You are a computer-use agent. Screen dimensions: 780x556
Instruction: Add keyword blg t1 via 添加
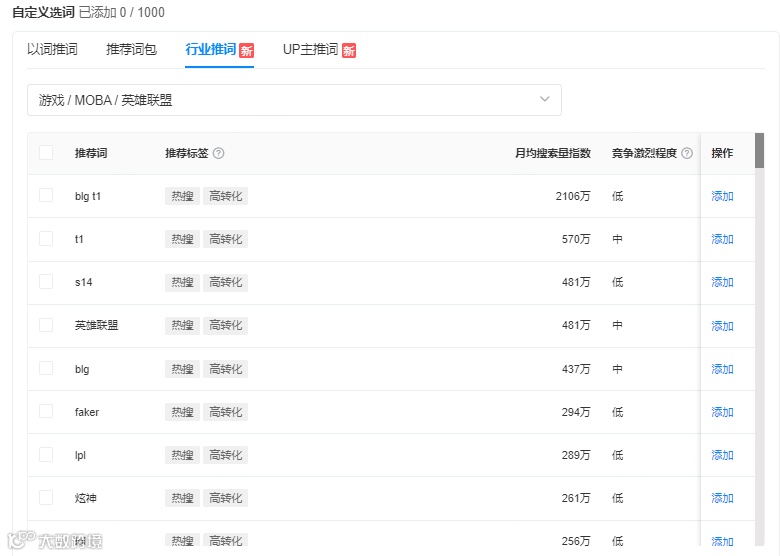[722, 196]
